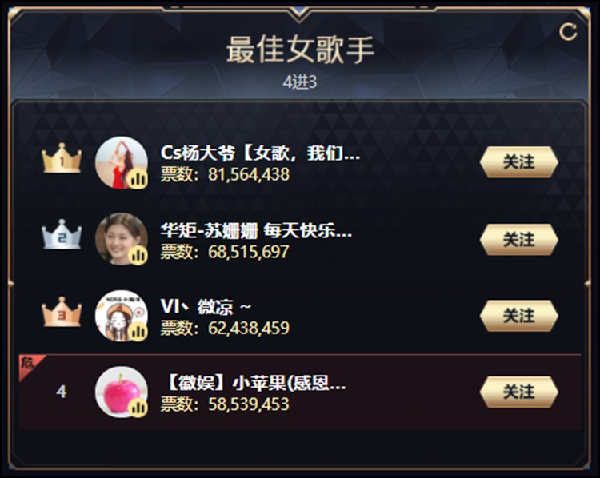600x478 pixels.
Task: Click the bronze third-place crown icon
Action: tap(62, 312)
